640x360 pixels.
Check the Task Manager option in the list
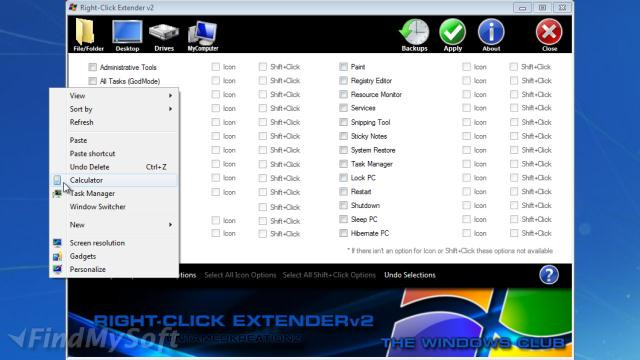pyautogui.click(x=343, y=164)
